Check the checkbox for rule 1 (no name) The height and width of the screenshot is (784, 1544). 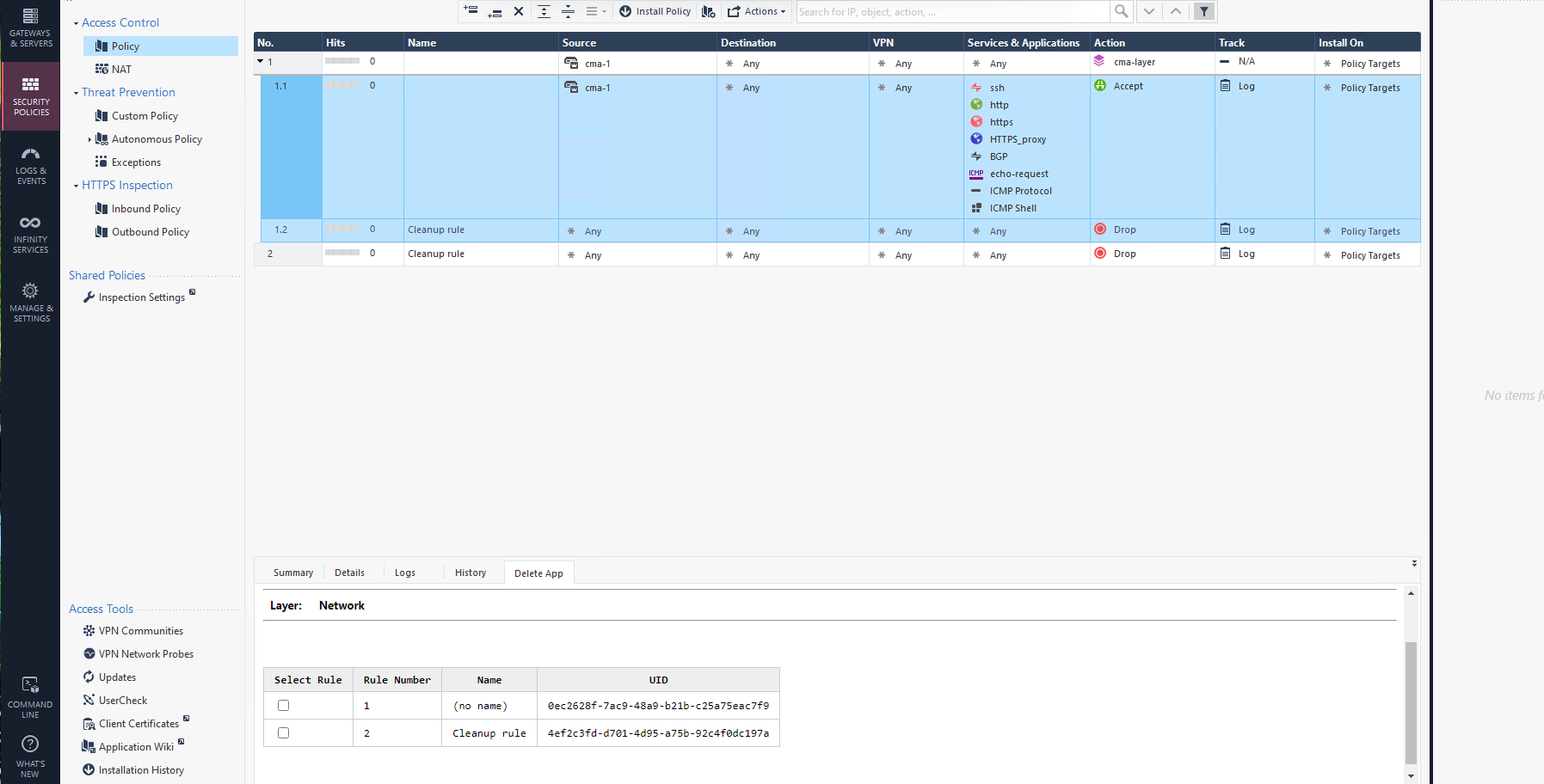[x=283, y=705]
